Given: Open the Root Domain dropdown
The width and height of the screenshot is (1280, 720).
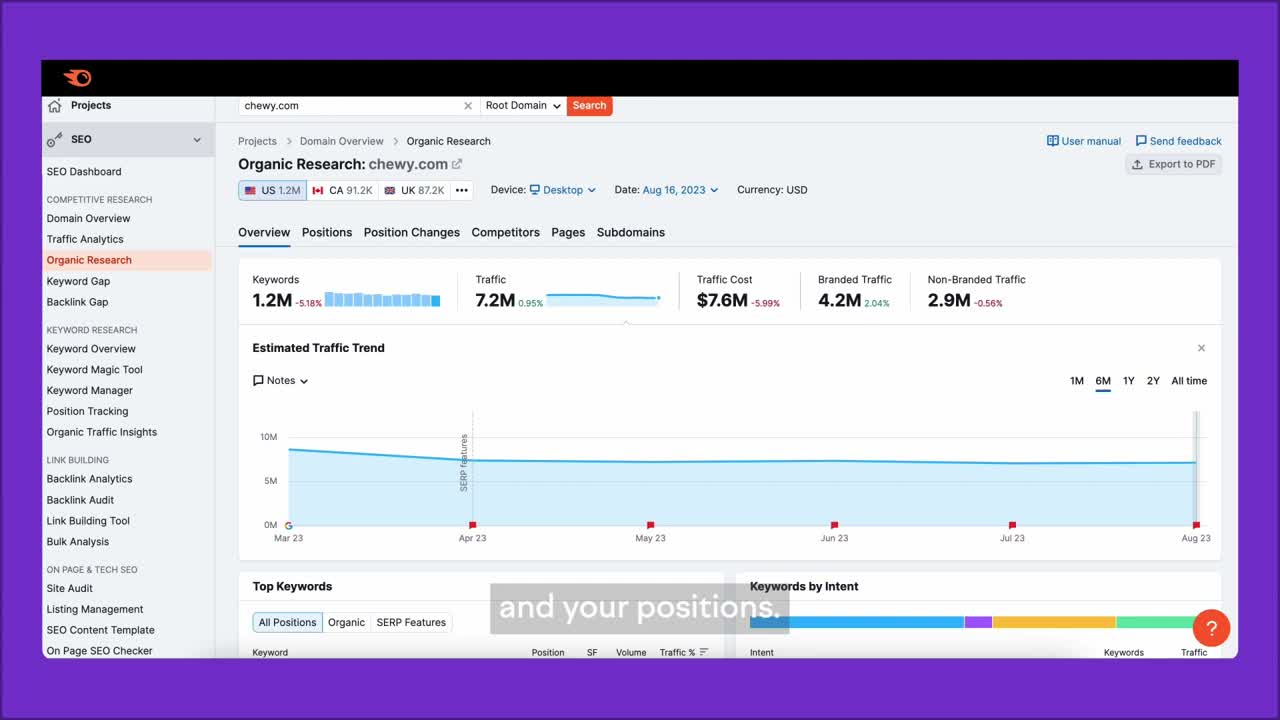Looking at the screenshot, I should pos(523,106).
